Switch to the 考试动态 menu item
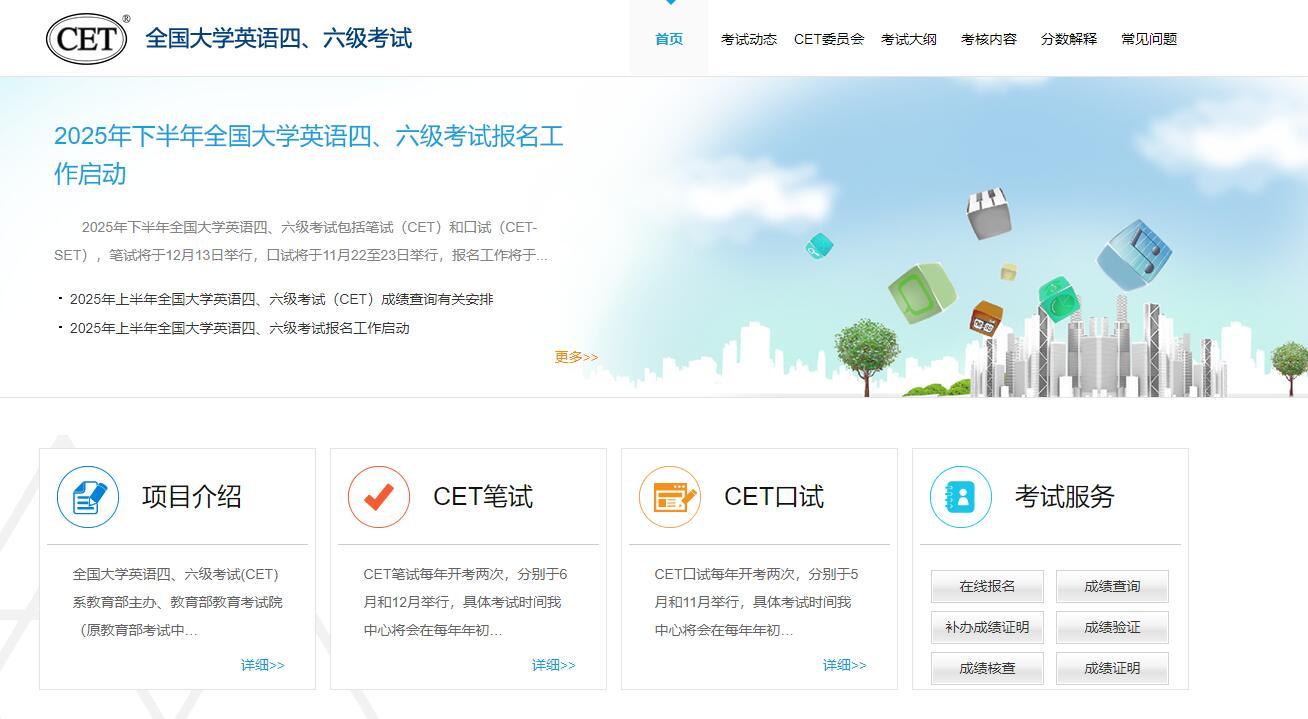 (x=747, y=39)
